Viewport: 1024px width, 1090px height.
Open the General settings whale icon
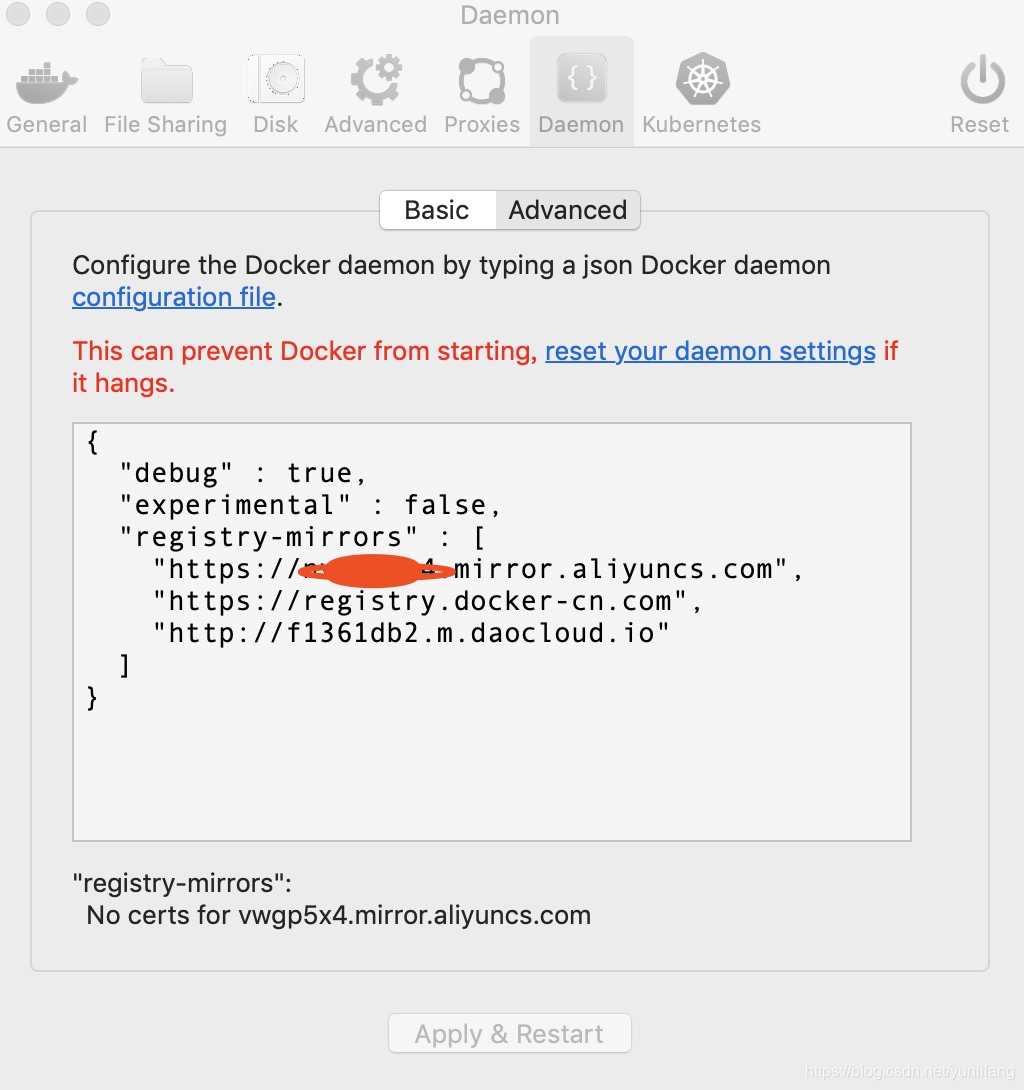47,82
